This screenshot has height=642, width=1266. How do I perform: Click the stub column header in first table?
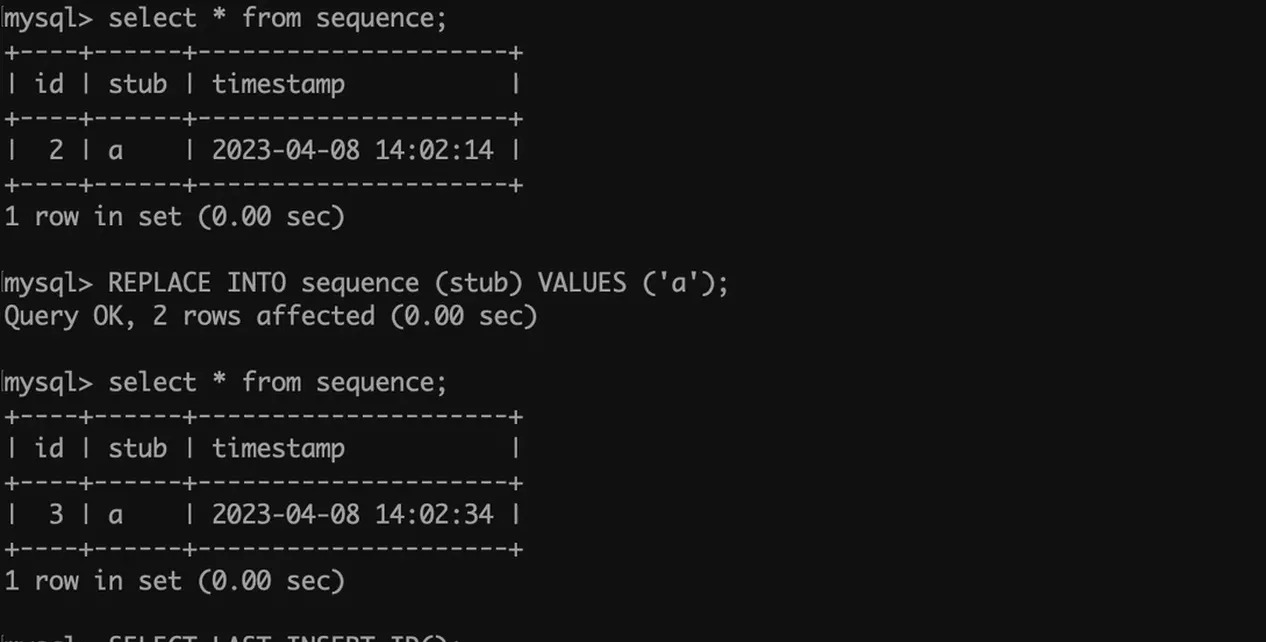pyautogui.click(x=137, y=84)
